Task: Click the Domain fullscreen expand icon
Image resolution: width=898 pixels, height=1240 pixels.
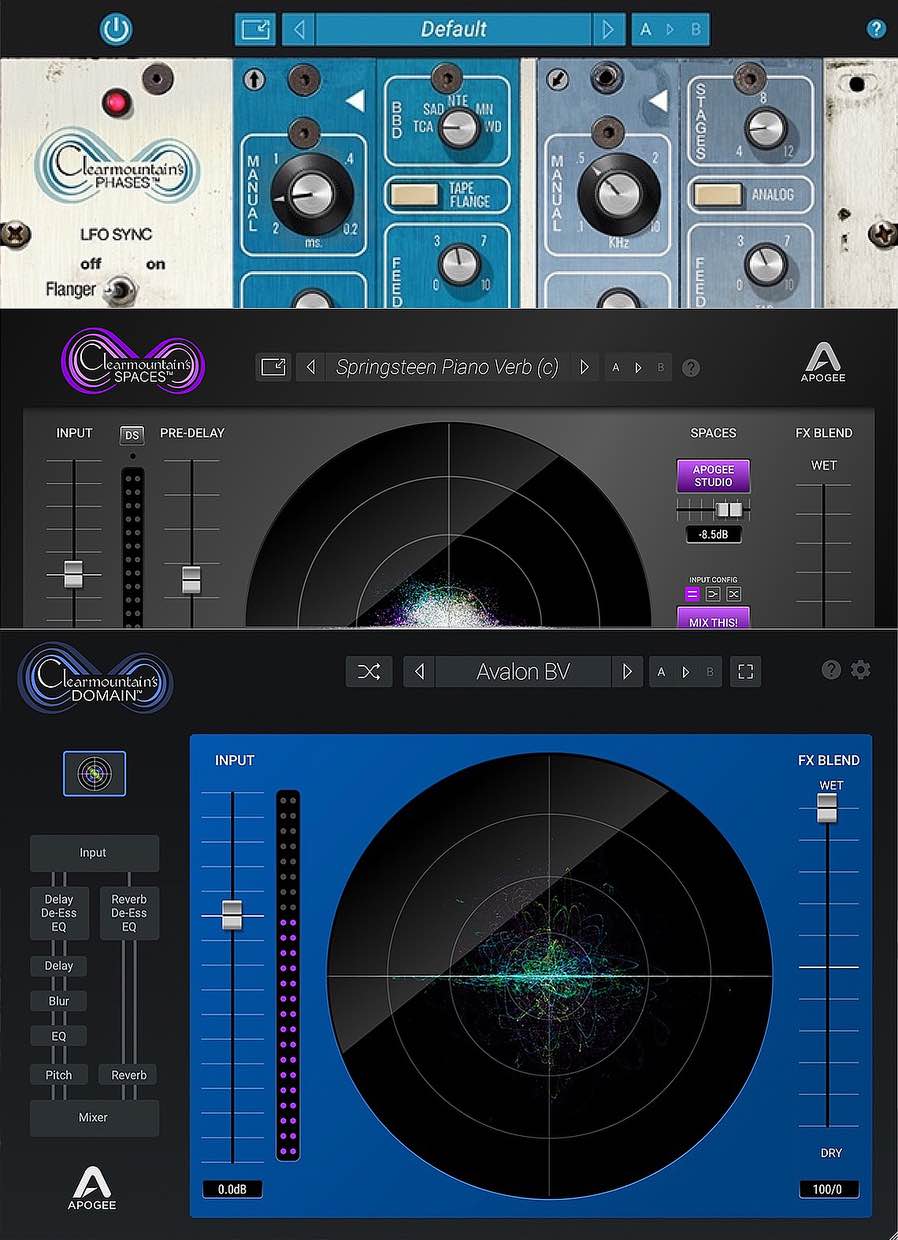Action: (745, 672)
